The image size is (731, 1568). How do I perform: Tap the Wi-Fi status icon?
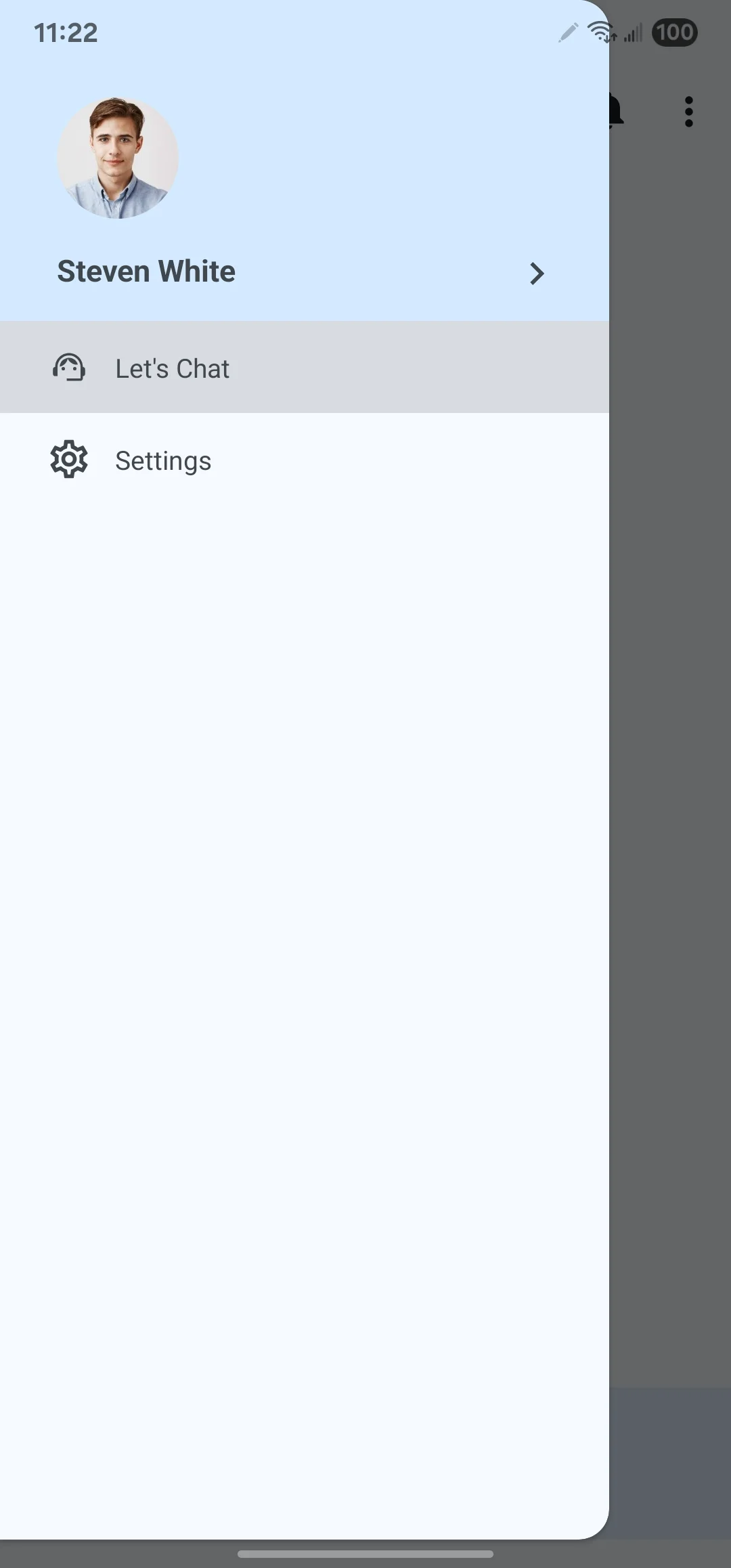click(601, 32)
